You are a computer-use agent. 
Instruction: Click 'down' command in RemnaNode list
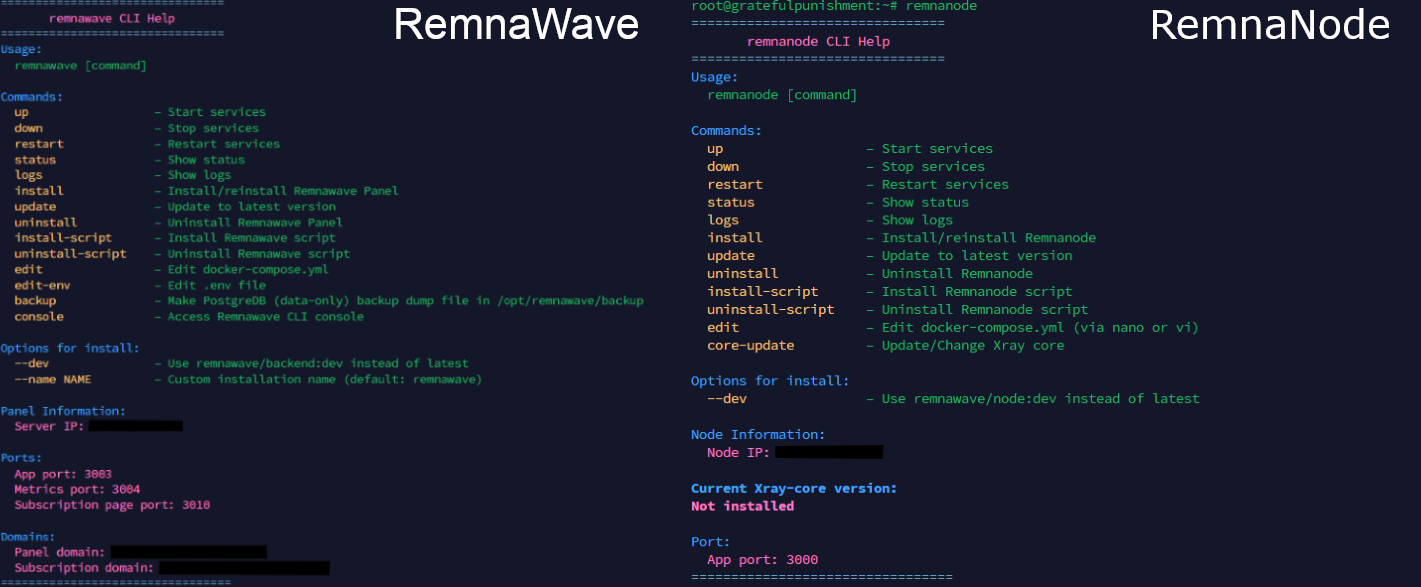723,167
